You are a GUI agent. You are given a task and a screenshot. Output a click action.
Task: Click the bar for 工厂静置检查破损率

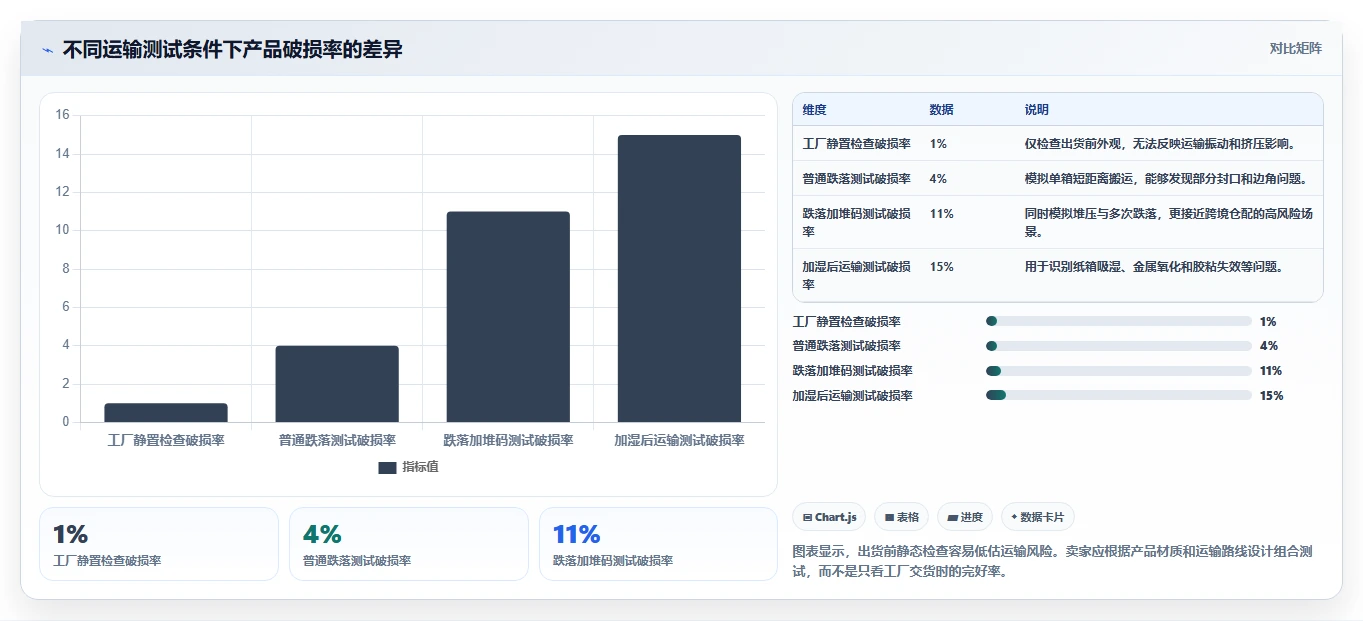[x=166, y=413]
